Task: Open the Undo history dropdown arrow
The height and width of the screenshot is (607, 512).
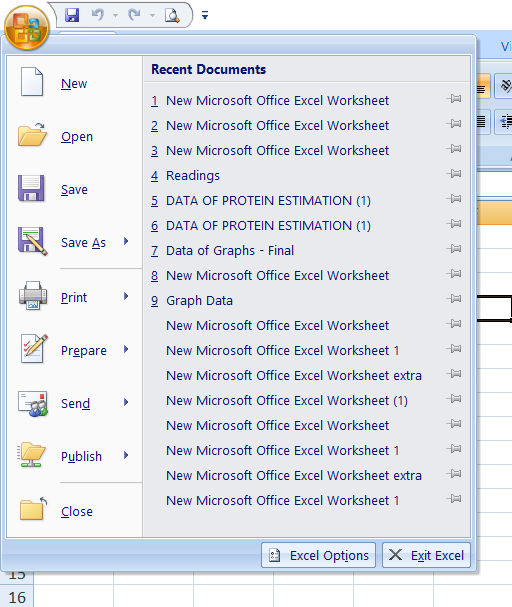Action: (x=115, y=15)
